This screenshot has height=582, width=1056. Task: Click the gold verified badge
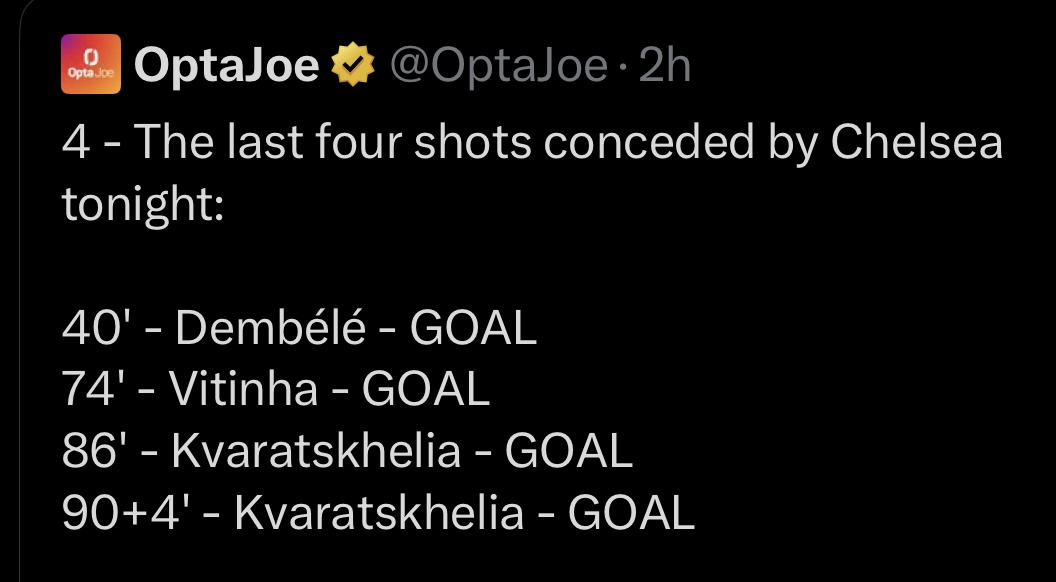(x=353, y=65)
